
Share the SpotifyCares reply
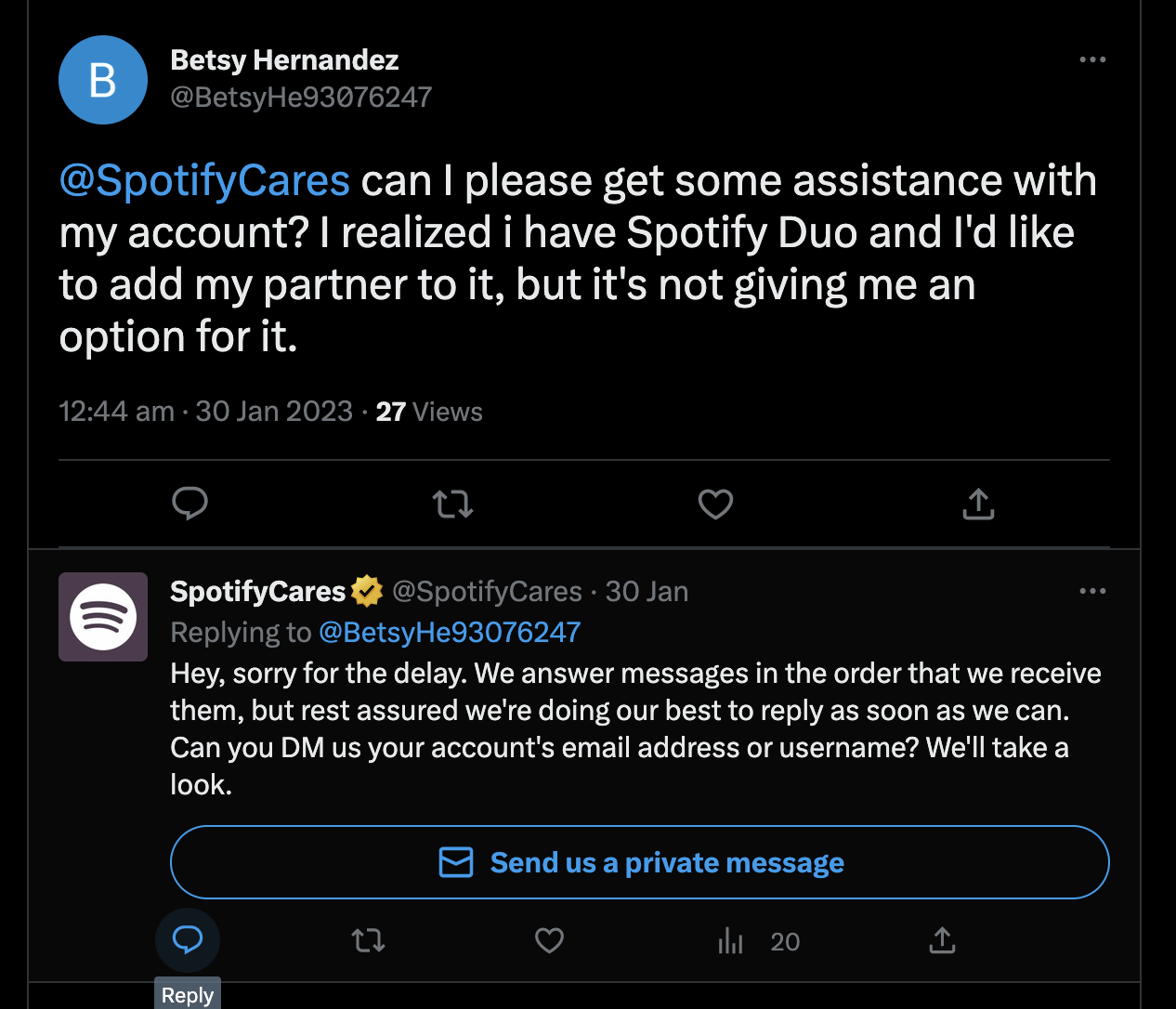point(942,941)
